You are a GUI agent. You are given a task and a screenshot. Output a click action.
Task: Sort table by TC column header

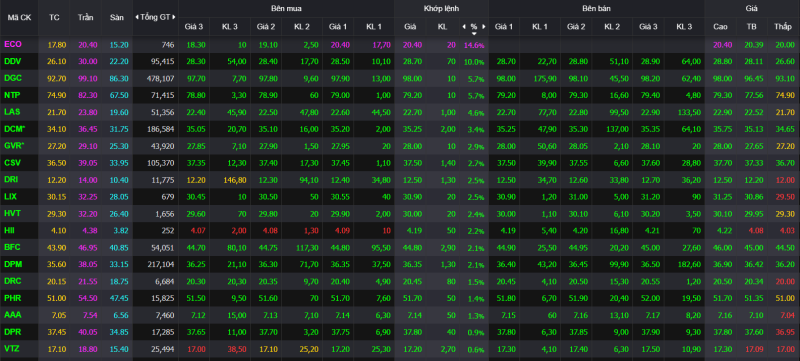tap(54, 17)
